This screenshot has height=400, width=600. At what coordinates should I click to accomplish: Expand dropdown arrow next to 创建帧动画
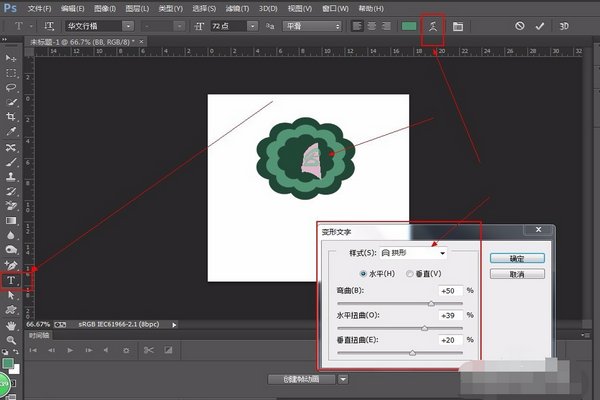point(343,379)
